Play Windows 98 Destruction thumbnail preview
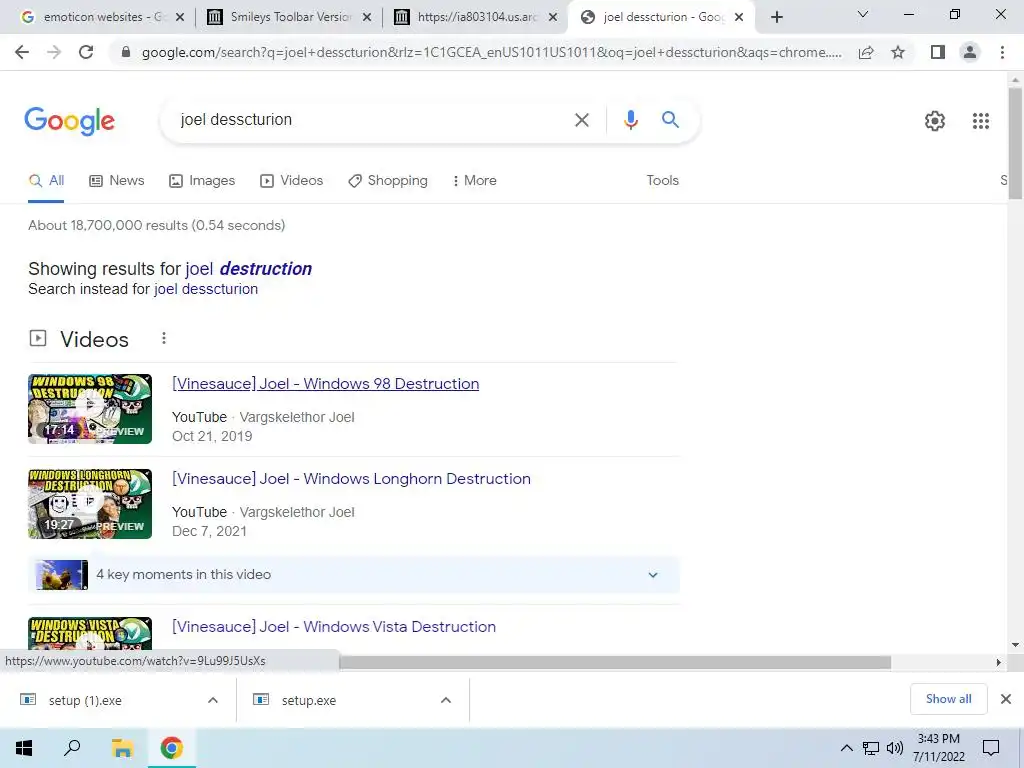This screenshot has height=768, width=1024. (90, 409)
